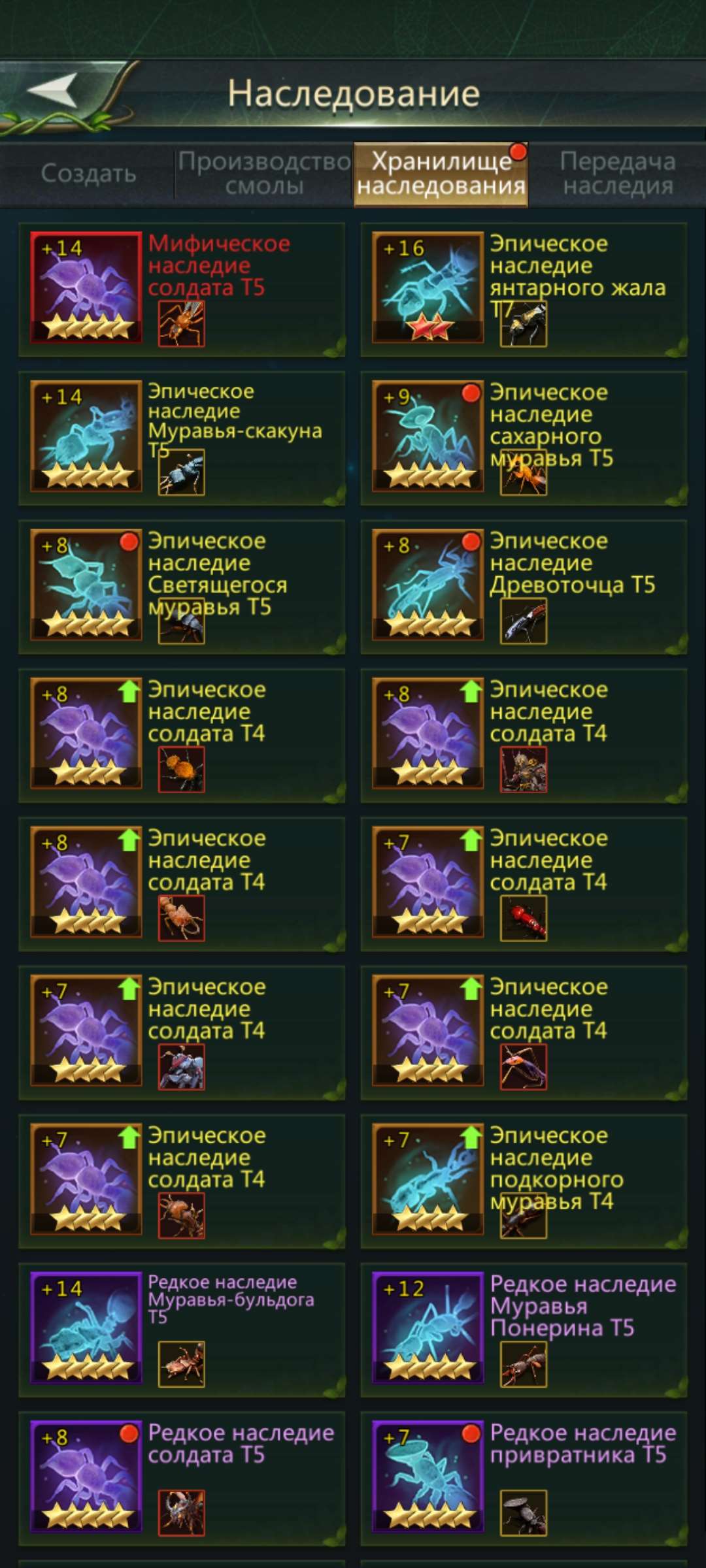Tap the back arrow icon
Image resolution: width=706 pixels, height=1568 pixels.
tap(54, 90)
